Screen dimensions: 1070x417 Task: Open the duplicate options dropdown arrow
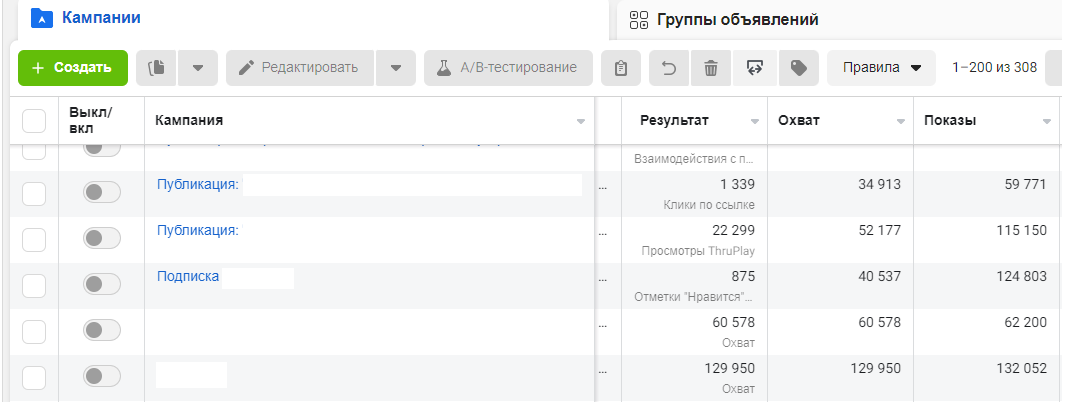pyautogui.click(x=198, y=68)
